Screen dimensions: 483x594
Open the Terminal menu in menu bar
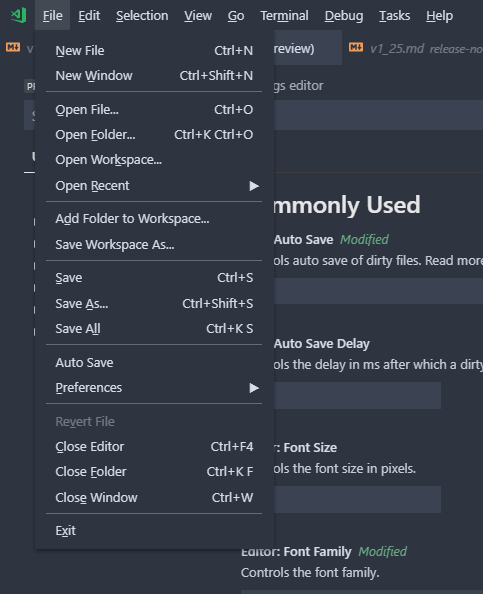284,16
